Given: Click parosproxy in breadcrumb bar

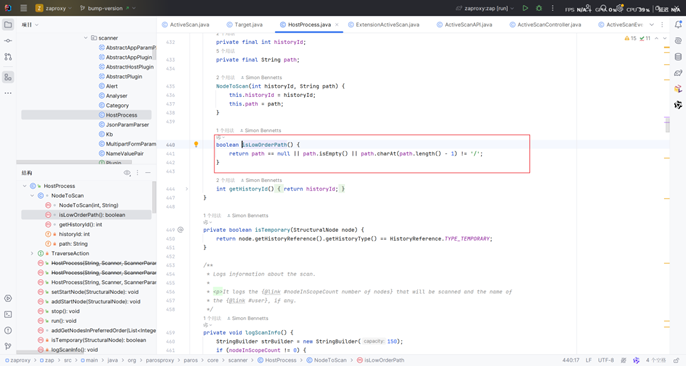Looking at the screenshot, I should 160,360.
